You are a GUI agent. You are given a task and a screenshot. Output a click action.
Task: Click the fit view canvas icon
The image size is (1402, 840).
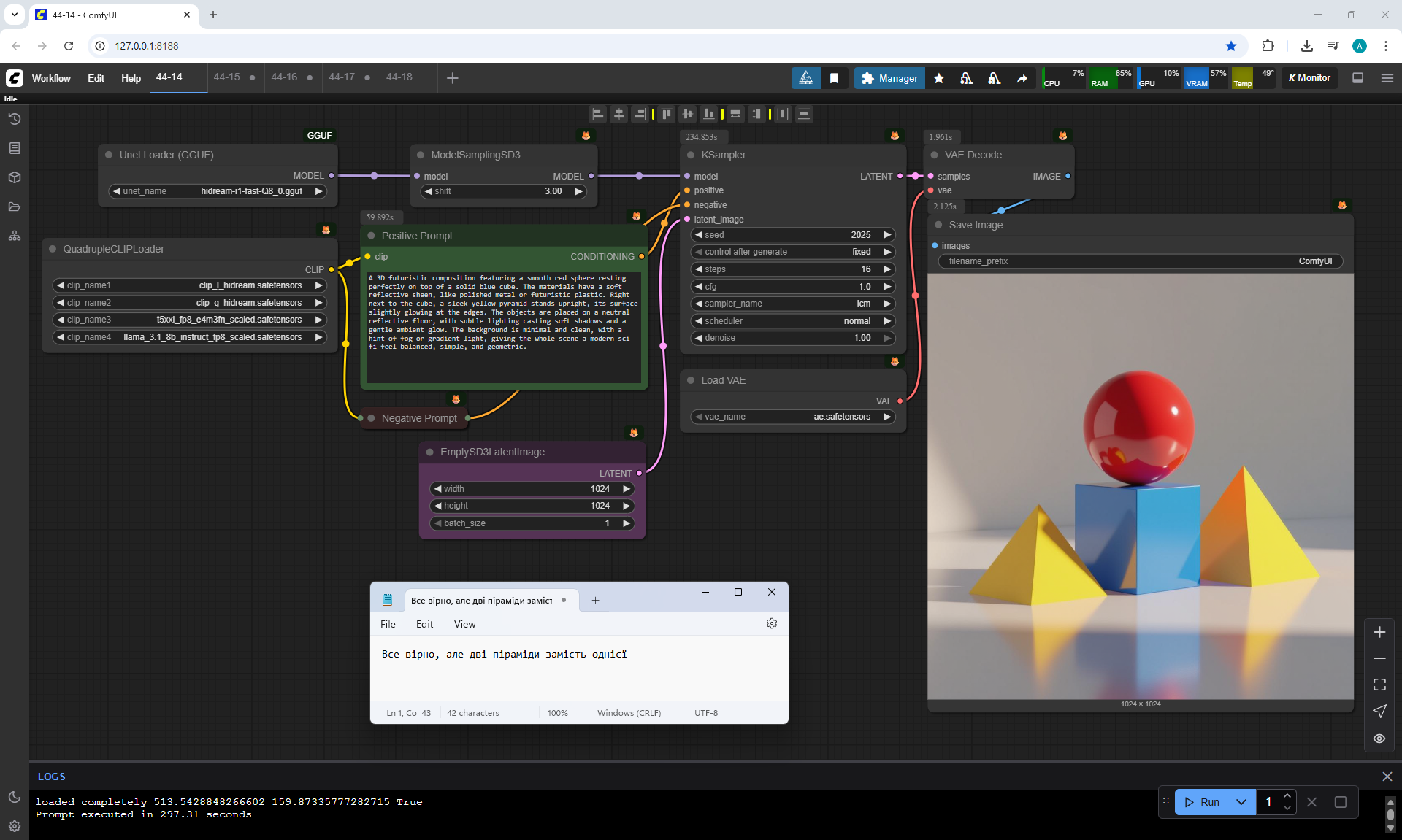coord(1379,685)
